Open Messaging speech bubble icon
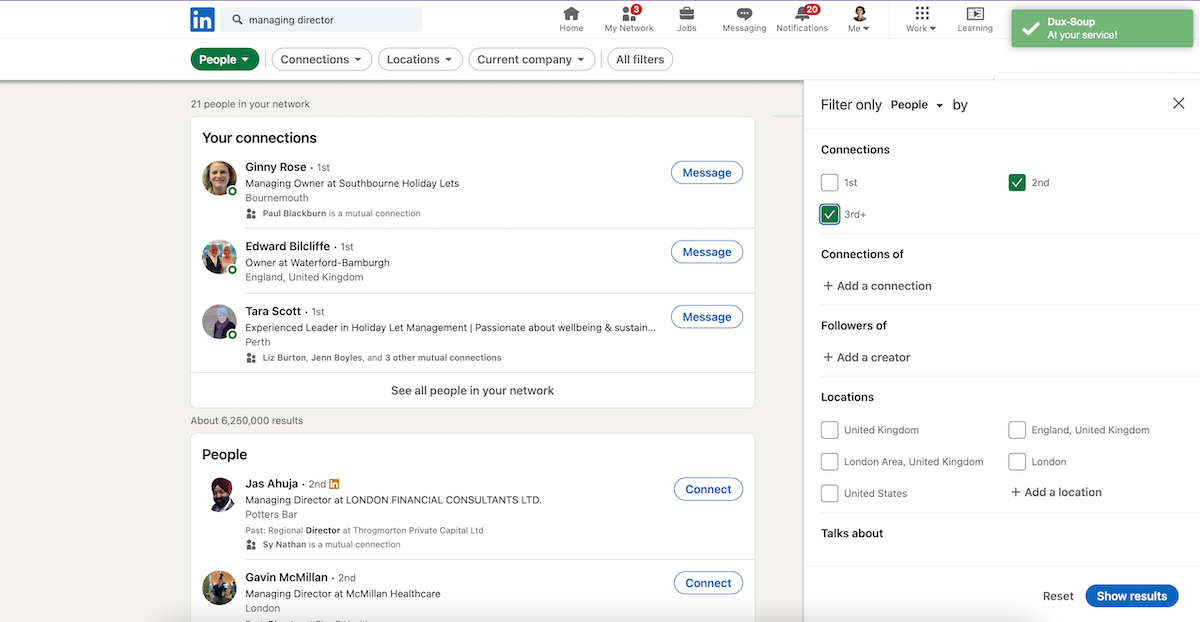This screenshot has width=1200, height=622. (x=743, y=17)
